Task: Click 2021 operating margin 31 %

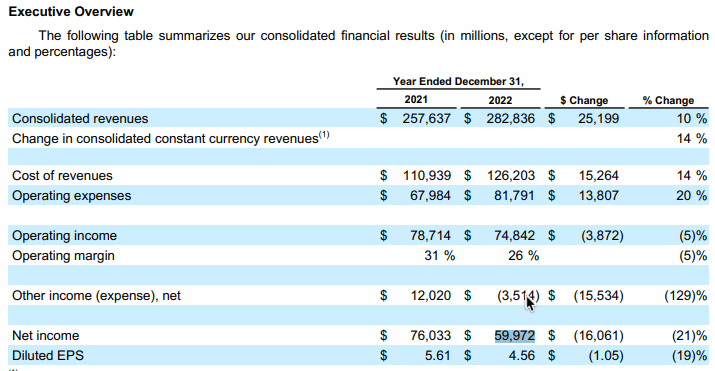Action: click(440, 256)
